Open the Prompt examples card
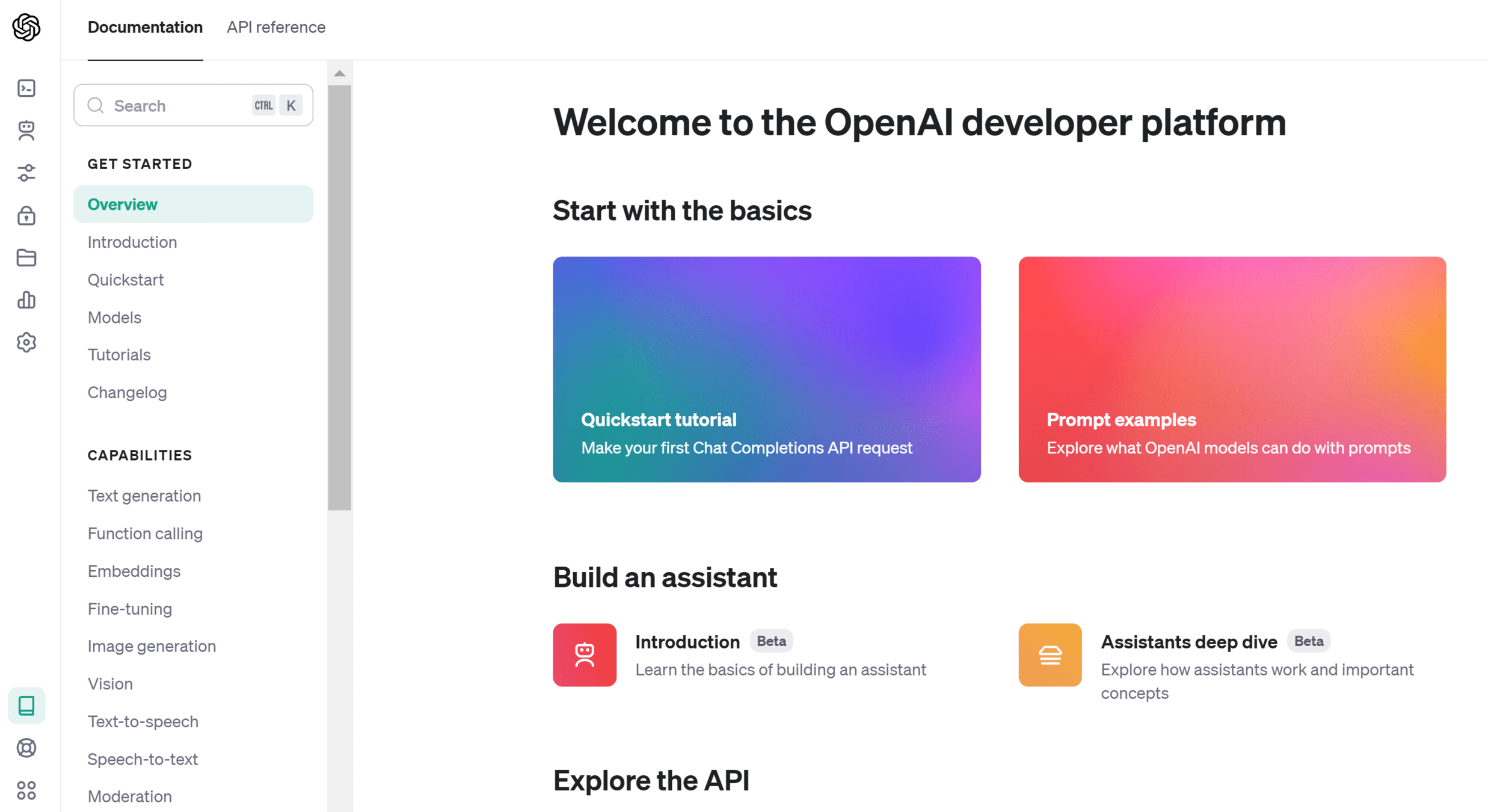1488x812 pixels. pyautogui.click(x=1232, y=369)
